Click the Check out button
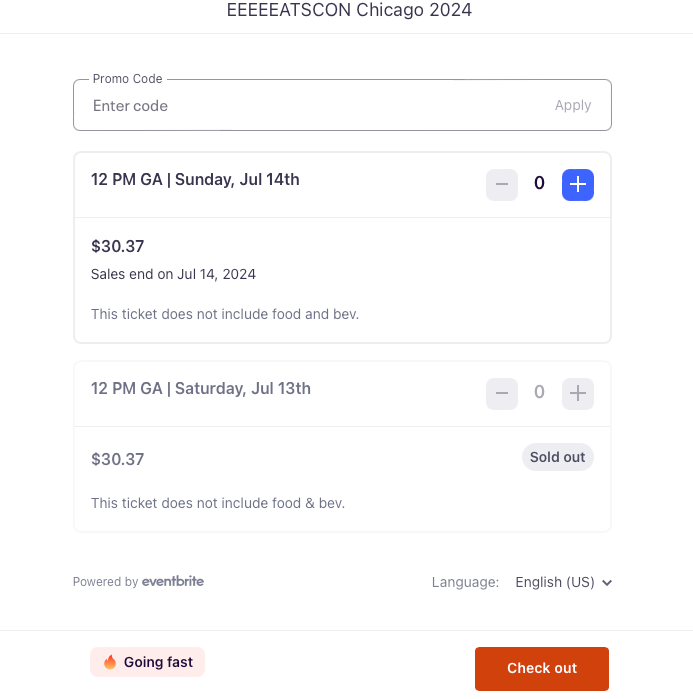This screenshot has height=699, width=693. coord(541,669)
